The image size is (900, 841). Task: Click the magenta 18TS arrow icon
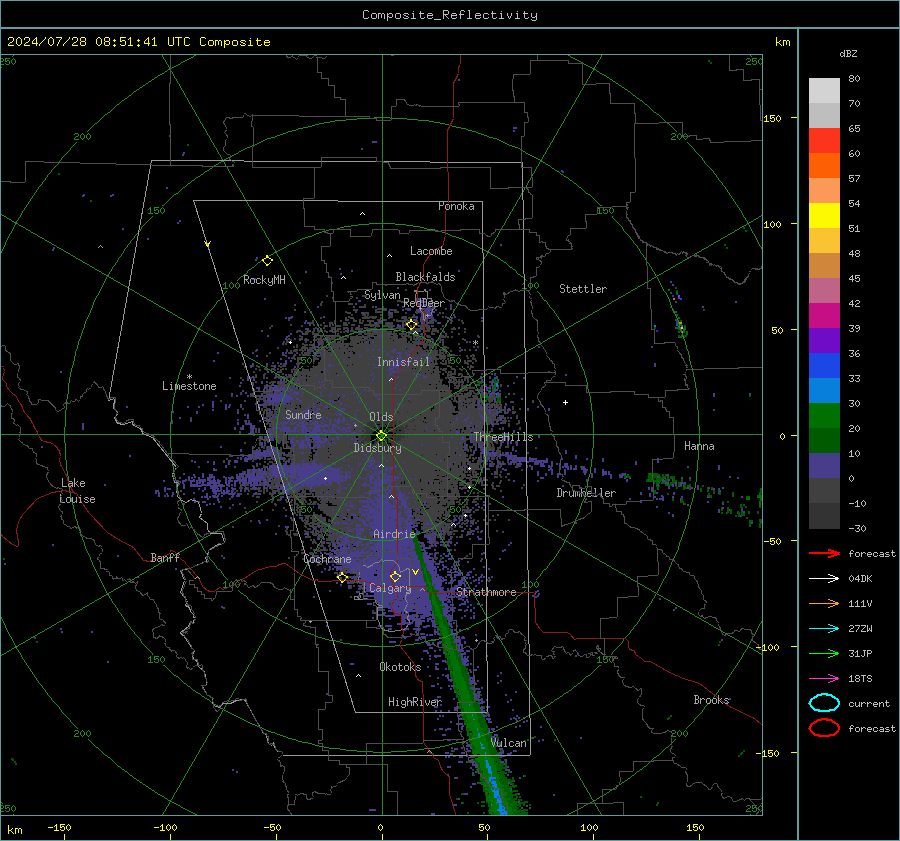click(824, 678)
